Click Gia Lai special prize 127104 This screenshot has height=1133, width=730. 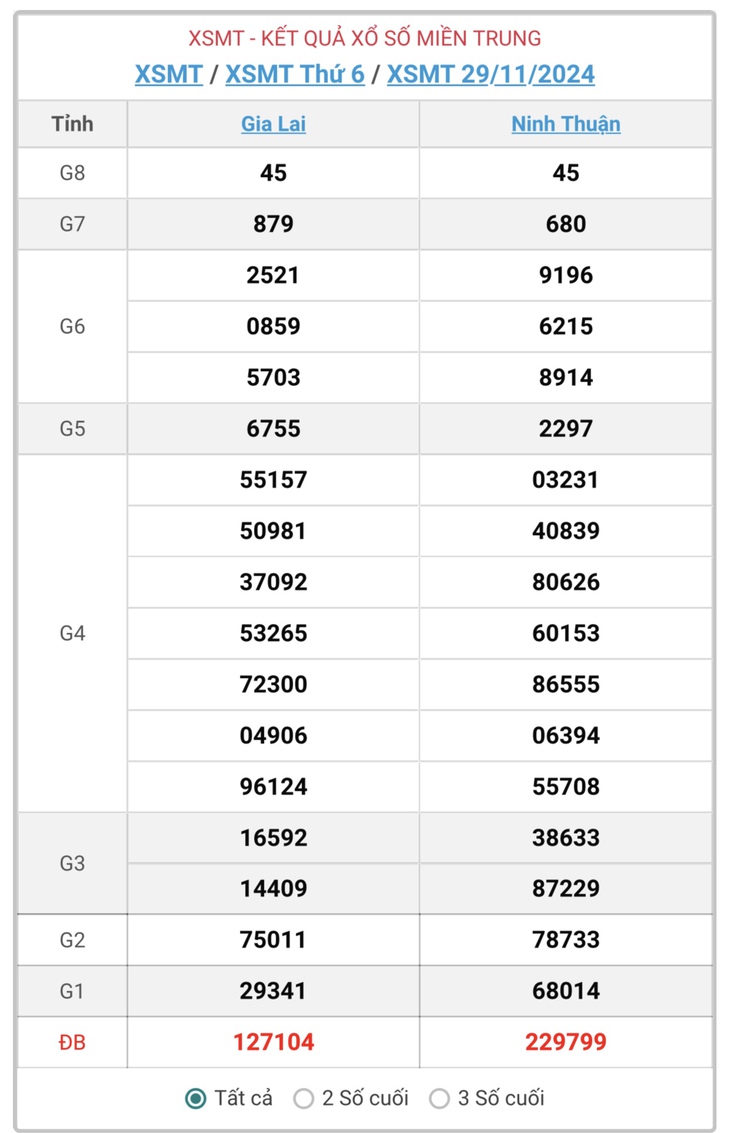273,1042
